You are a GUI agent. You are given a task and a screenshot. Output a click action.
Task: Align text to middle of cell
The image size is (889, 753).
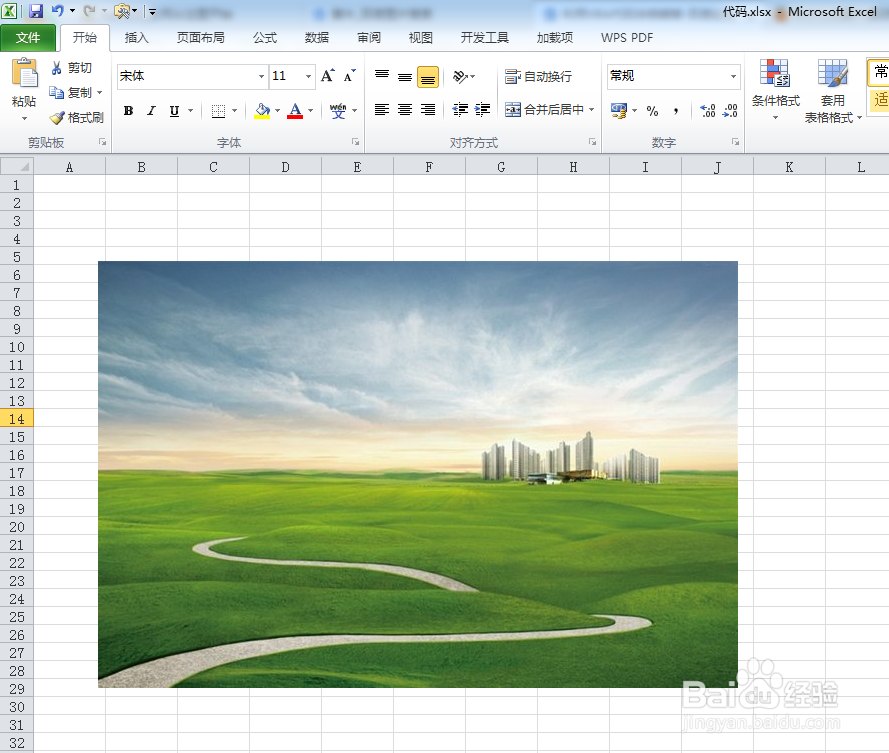[405, 76]
